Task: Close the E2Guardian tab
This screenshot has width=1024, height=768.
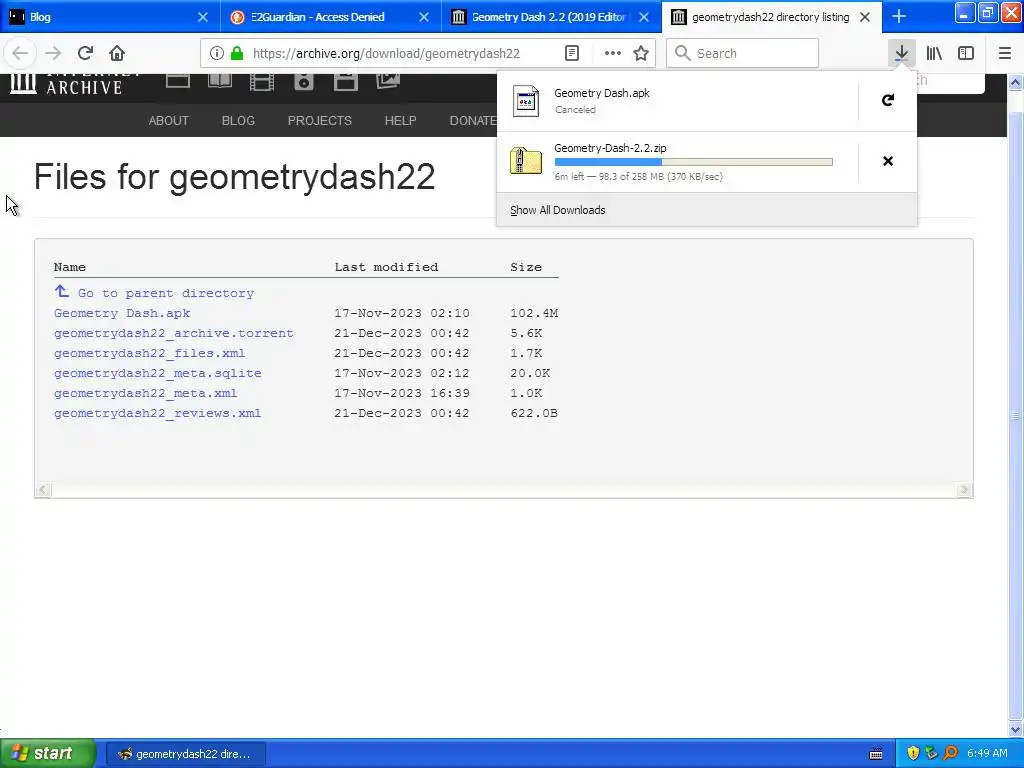Action: [x=424, y=17]
